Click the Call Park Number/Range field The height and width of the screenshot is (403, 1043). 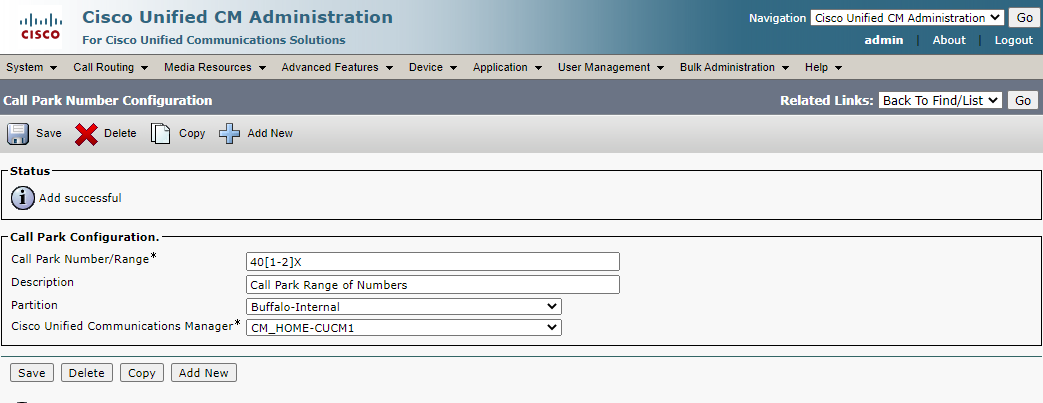click(432, 262)
